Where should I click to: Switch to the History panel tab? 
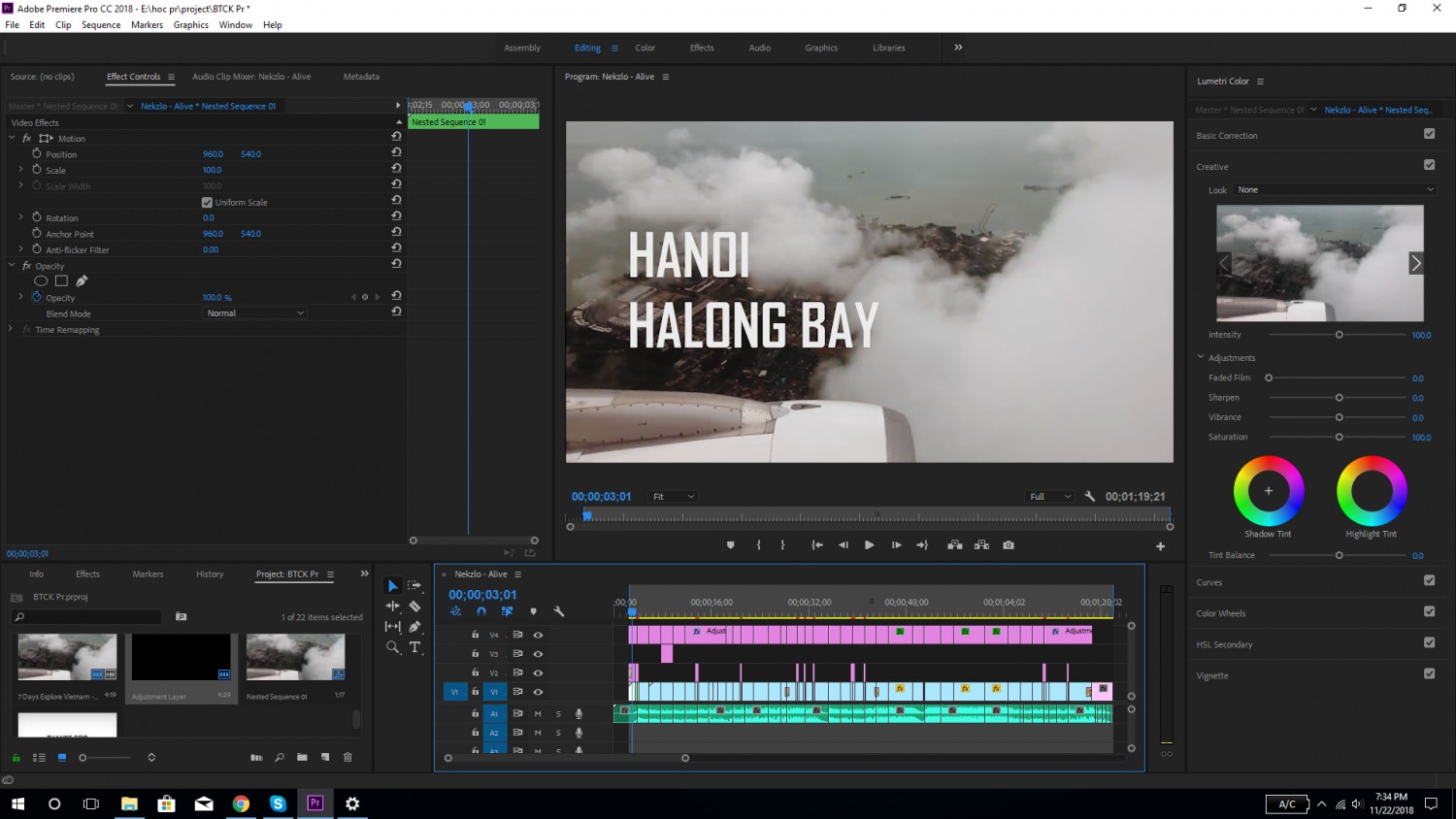point(210,574)
